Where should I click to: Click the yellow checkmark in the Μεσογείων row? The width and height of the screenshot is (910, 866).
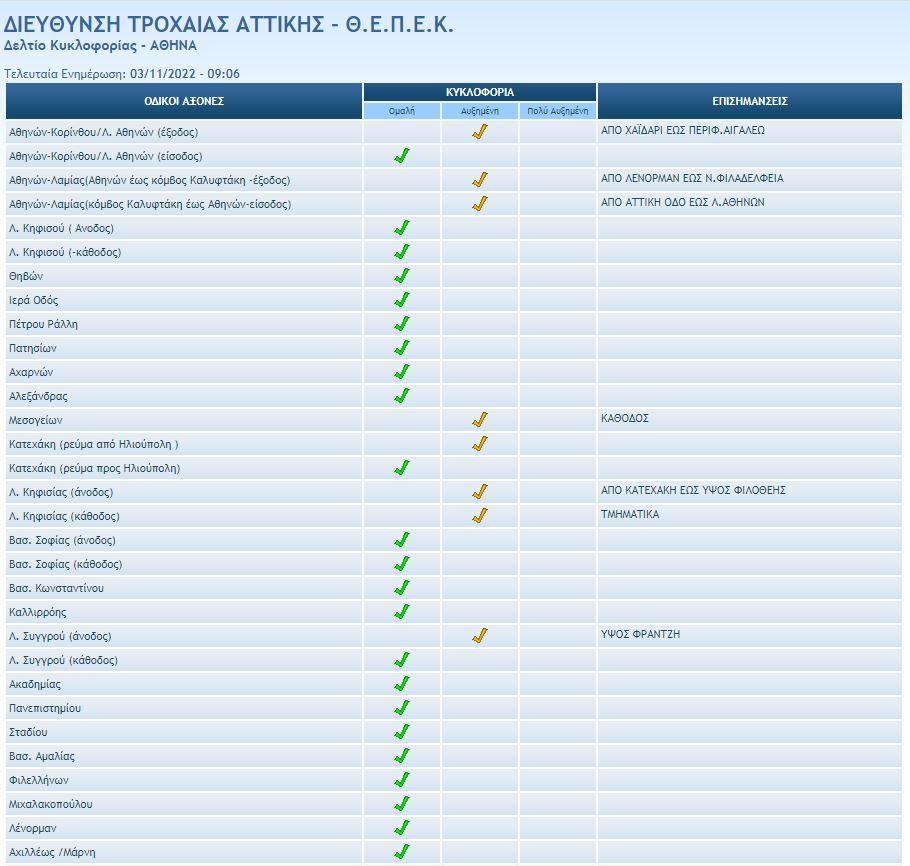pos(480,420)
